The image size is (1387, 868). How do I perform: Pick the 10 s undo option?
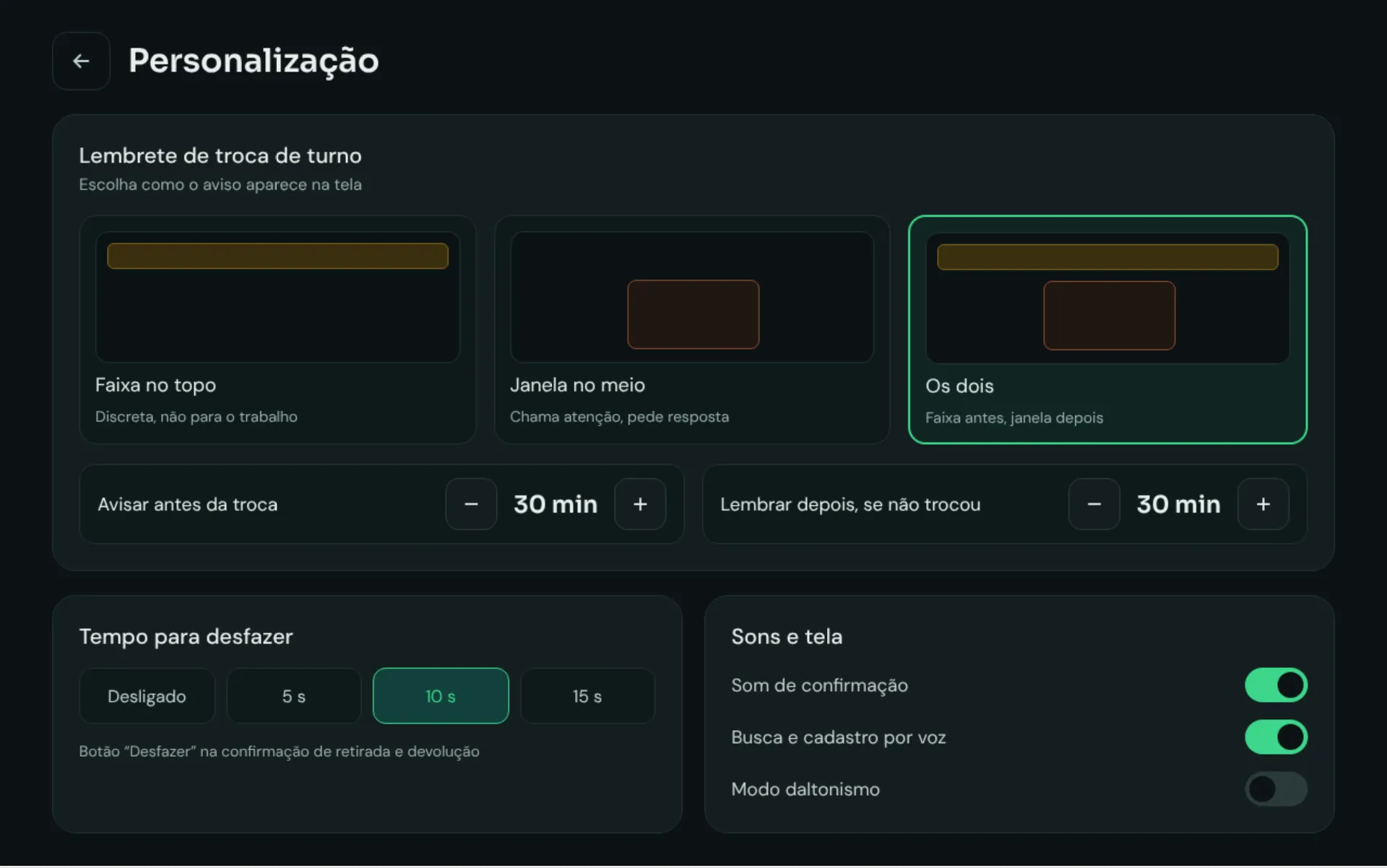(x=441, y=696)
